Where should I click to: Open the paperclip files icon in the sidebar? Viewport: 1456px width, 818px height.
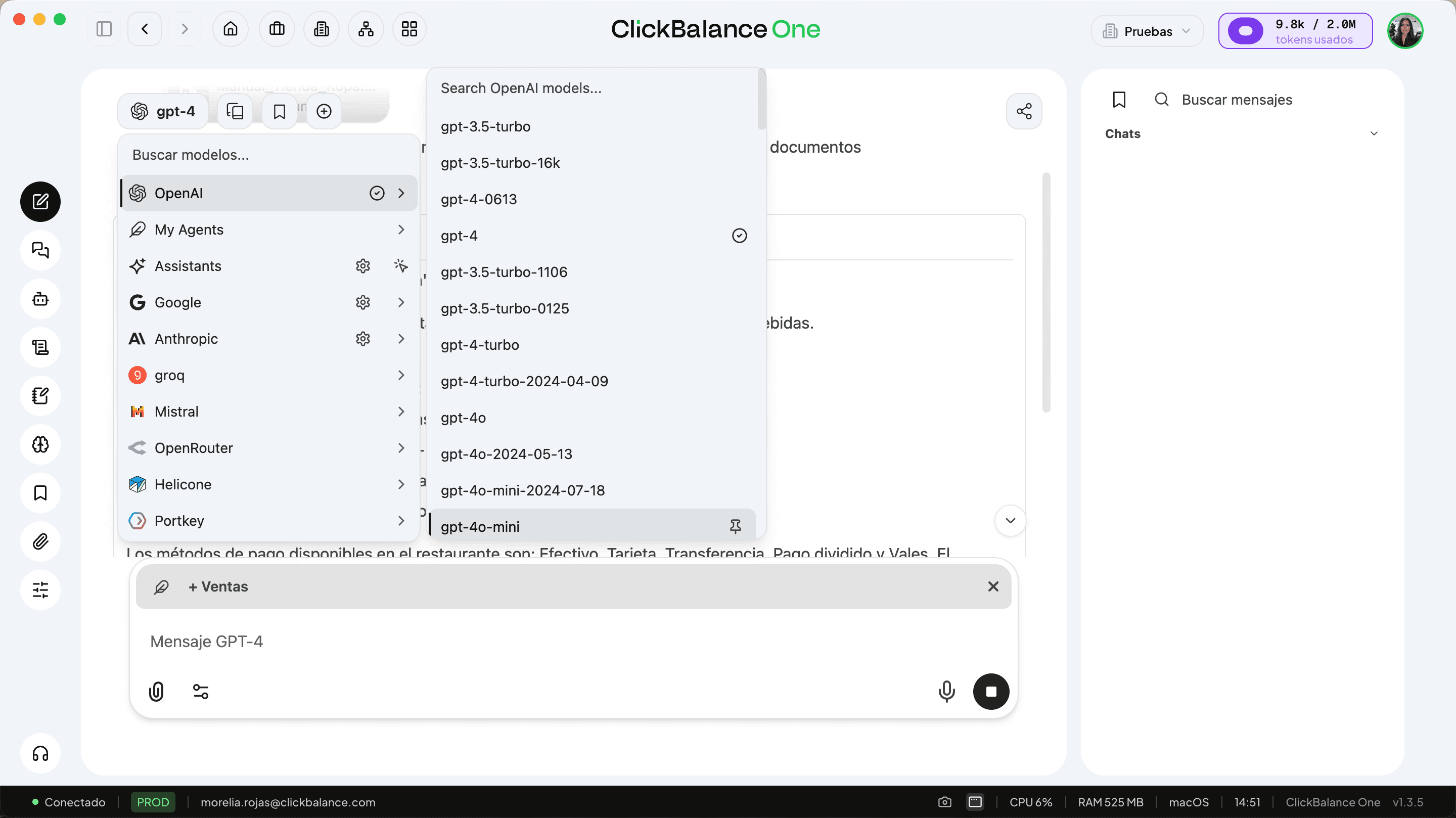pos(40,541)
